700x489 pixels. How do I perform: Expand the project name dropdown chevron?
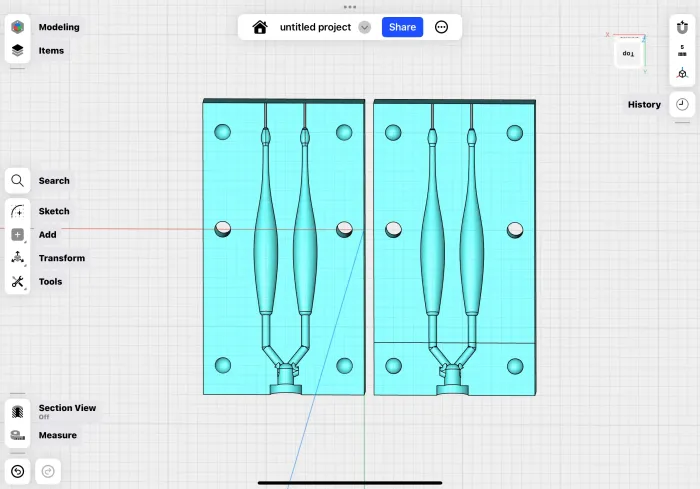(364, 27)
